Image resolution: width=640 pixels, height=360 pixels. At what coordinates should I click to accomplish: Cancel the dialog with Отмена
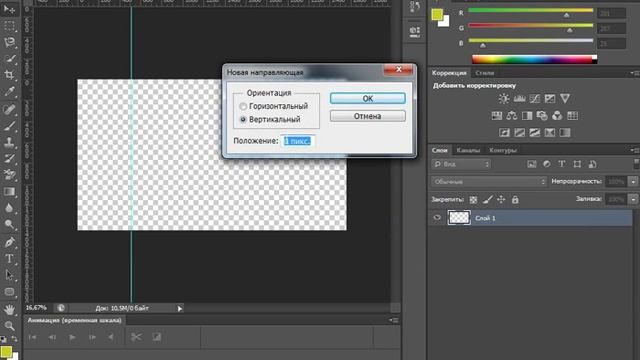point(367,116)
